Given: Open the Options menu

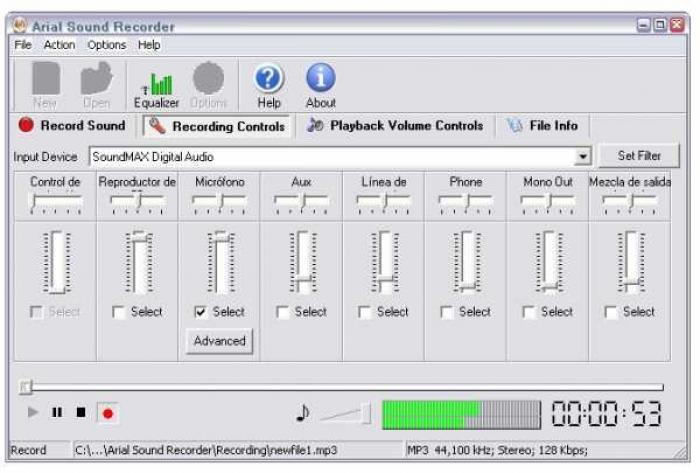Looking at the screenshot, I should point(107,45).
